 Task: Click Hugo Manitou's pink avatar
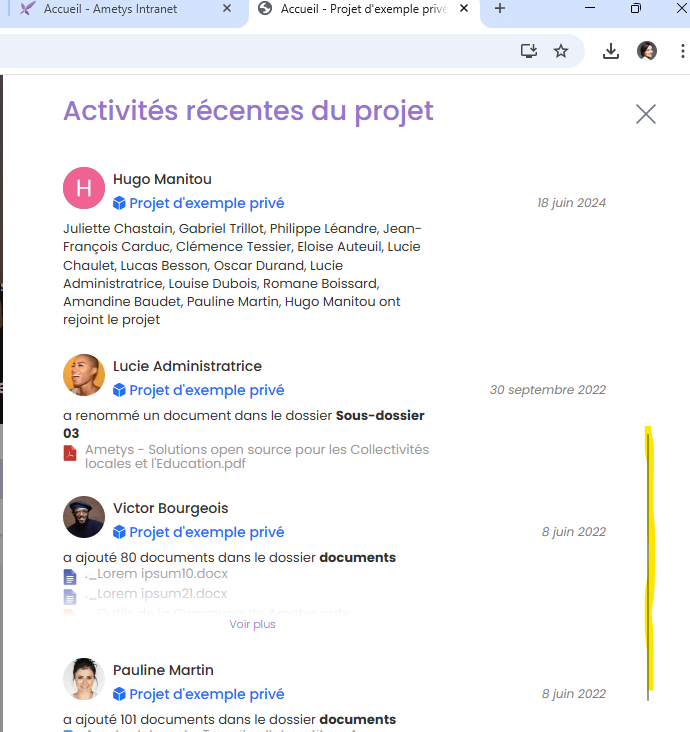84,188
